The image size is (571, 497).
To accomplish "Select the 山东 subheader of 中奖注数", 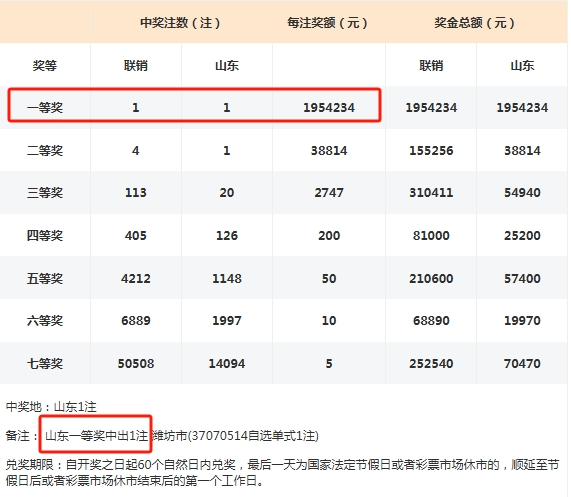I will point(227,66).
